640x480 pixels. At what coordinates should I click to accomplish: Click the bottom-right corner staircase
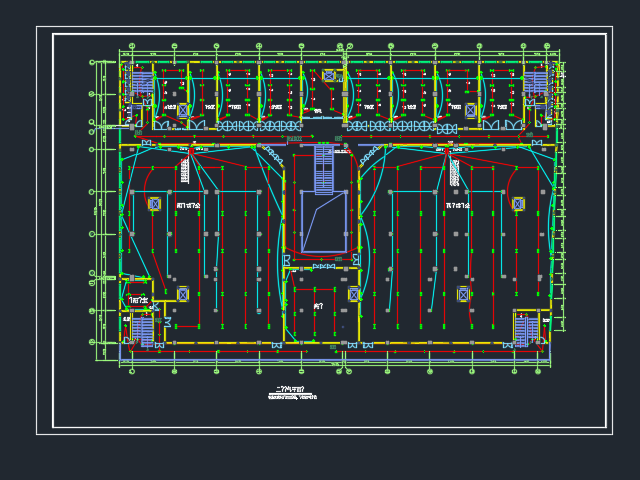[526, 328]
